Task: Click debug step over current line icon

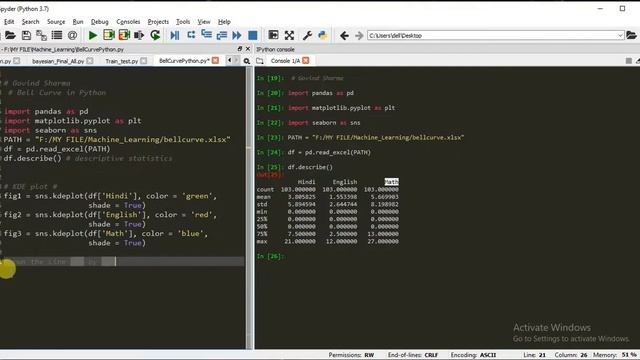Action: (x=191, y=36)
